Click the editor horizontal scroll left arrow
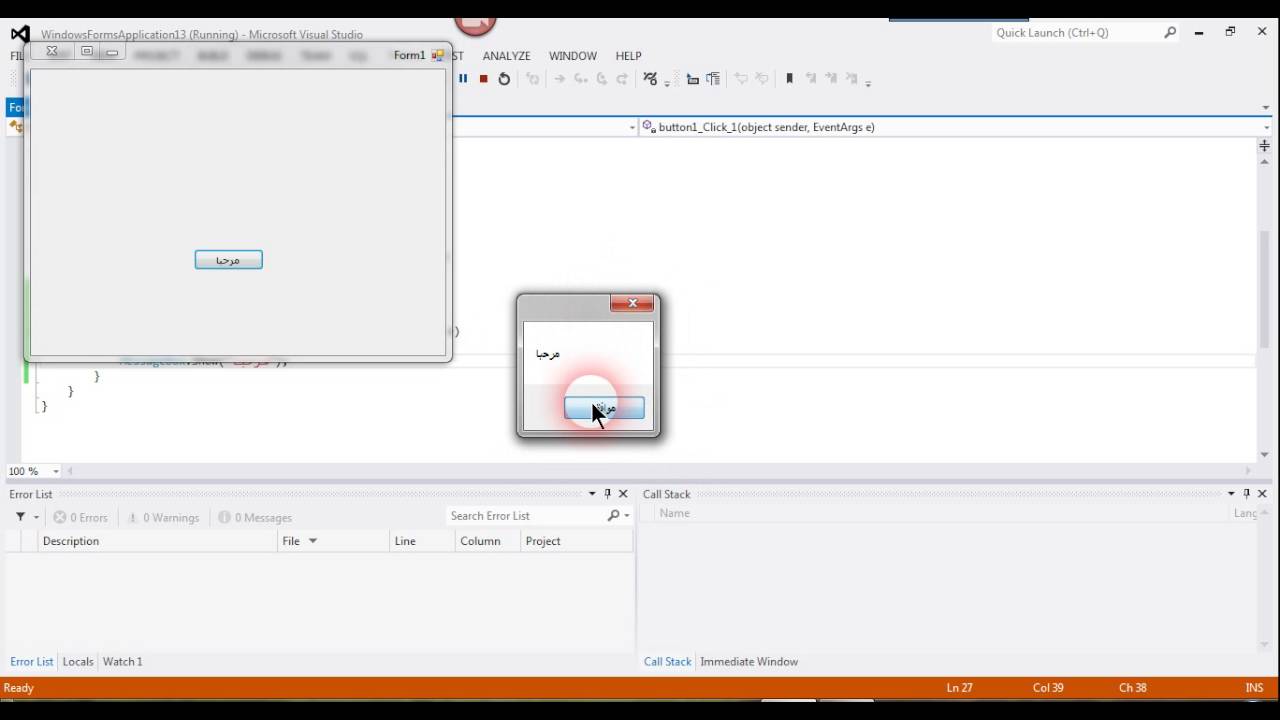This screenshot has height=720, width=1280. (x=70, y=471)
